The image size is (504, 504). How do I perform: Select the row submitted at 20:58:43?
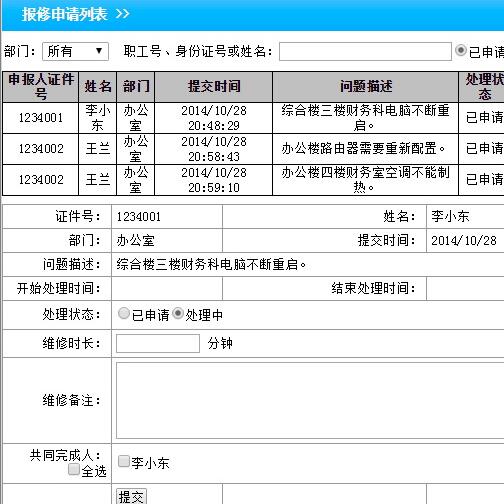[x=253, y=149]
